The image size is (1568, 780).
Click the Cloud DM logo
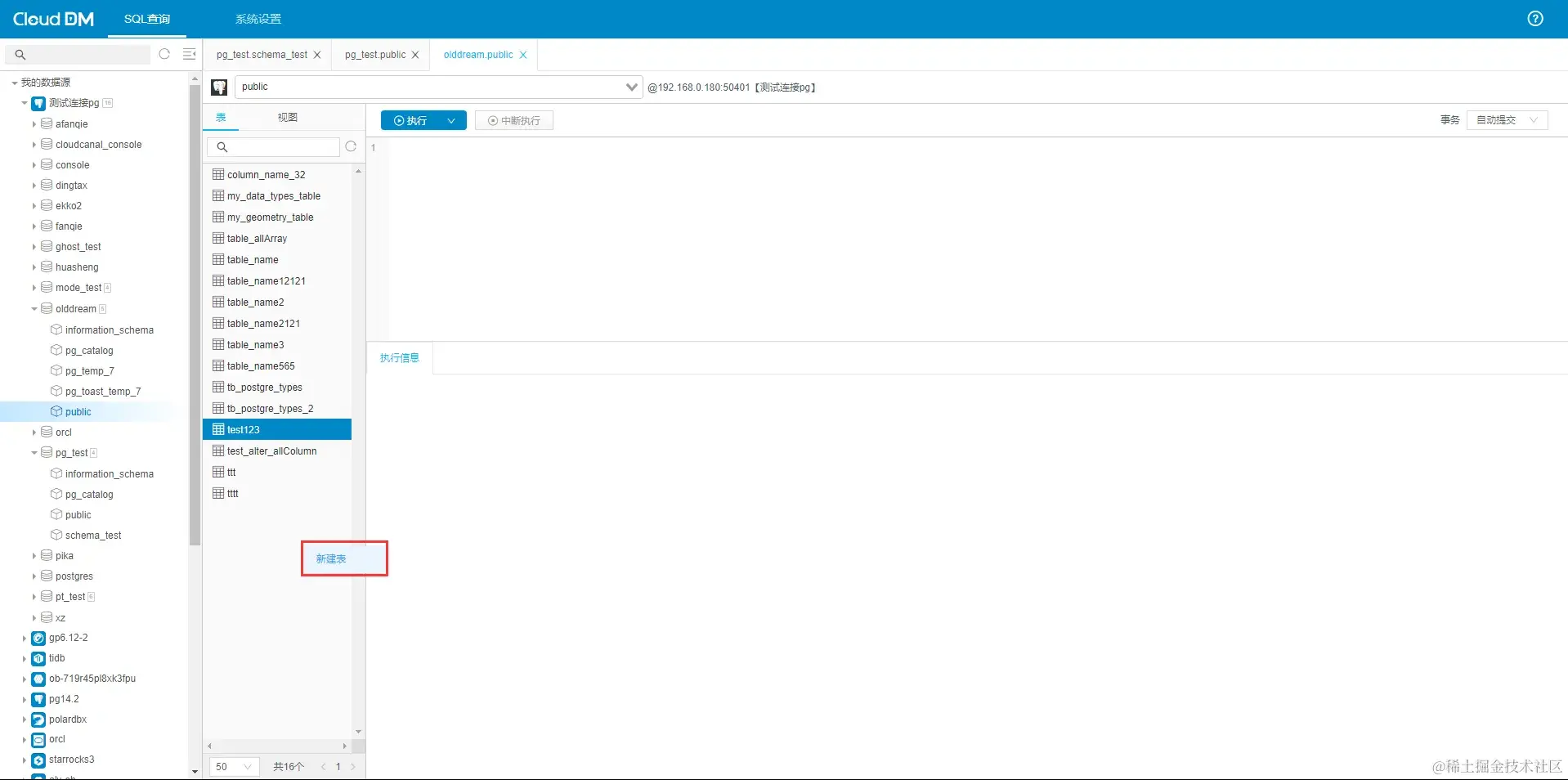(x=52, y=18)
